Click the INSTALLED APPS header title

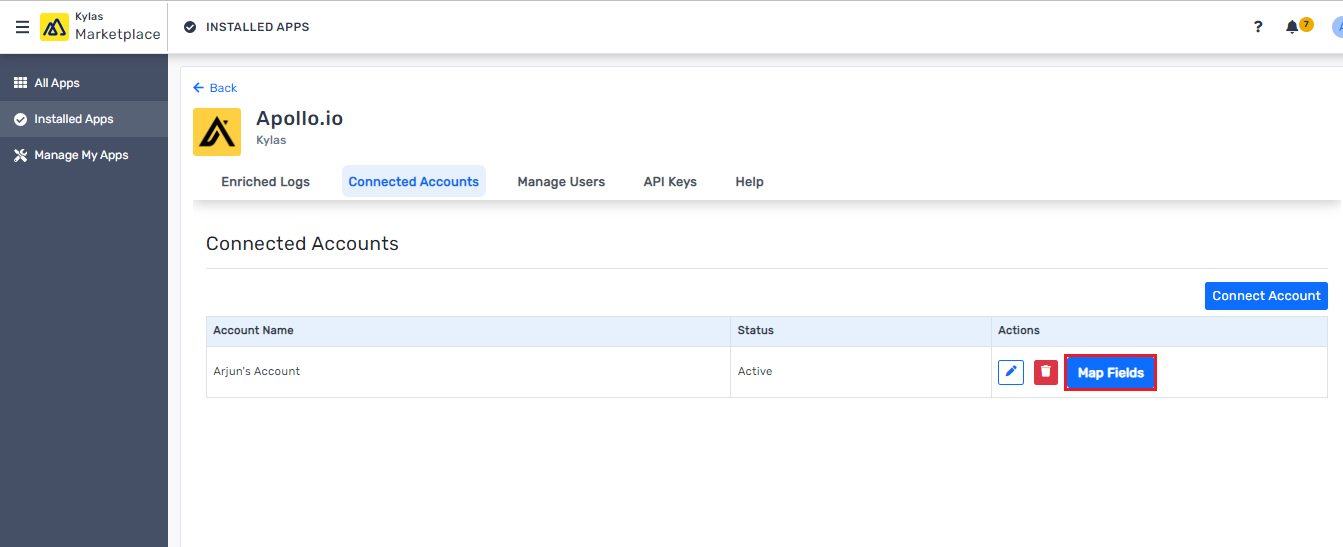(x=257, y=27)
